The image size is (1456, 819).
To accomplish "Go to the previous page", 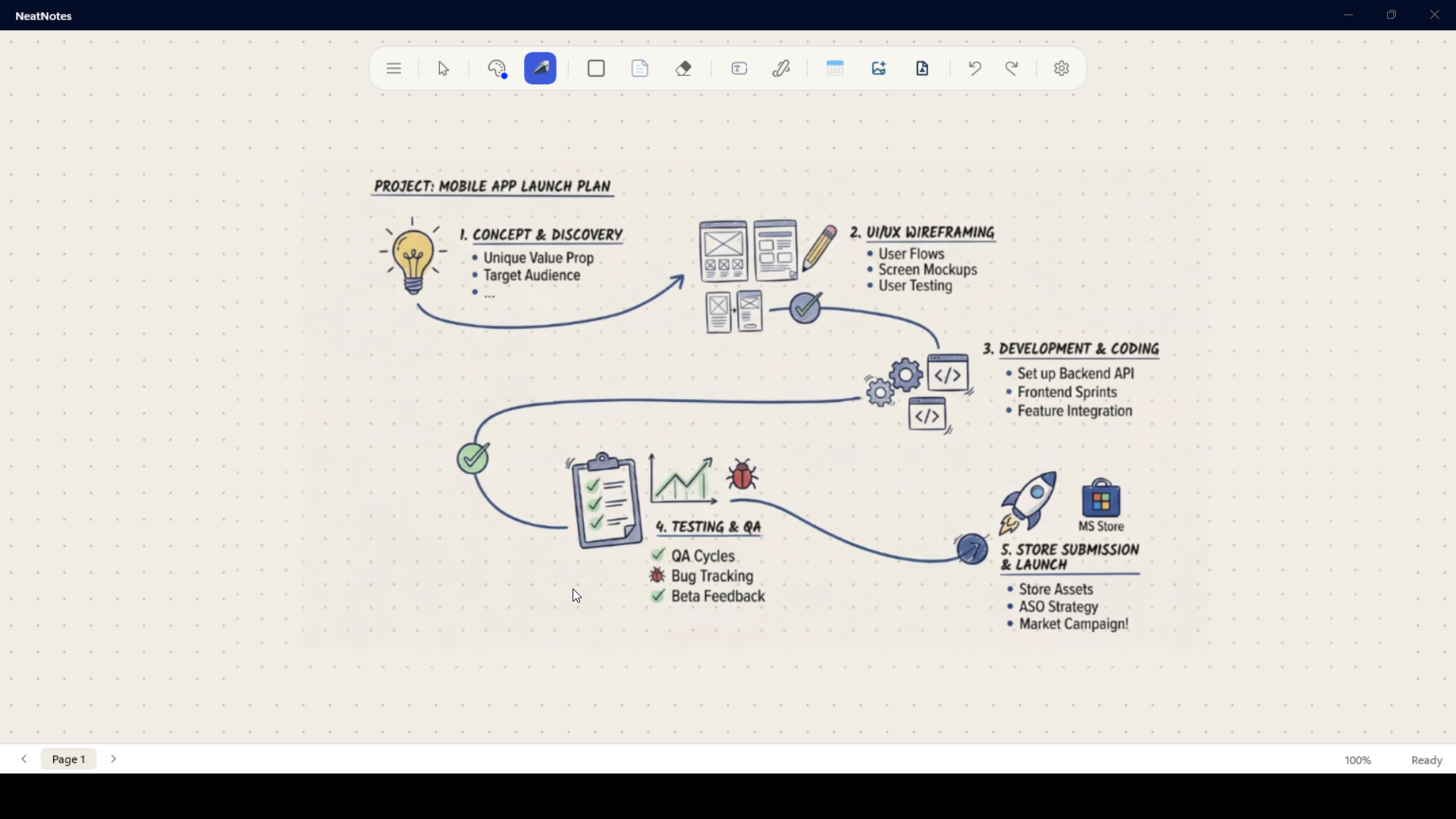I will [24, 758].
